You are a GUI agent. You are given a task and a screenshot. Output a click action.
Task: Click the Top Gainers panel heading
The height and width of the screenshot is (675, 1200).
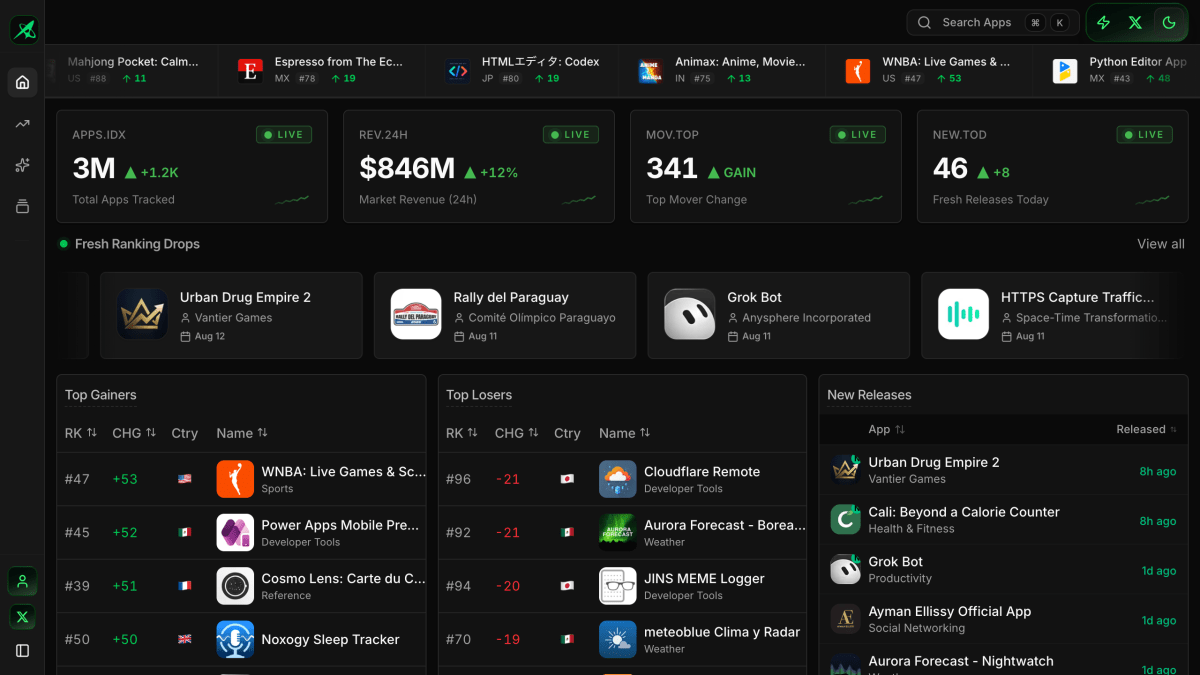click(x=101, y=395)
